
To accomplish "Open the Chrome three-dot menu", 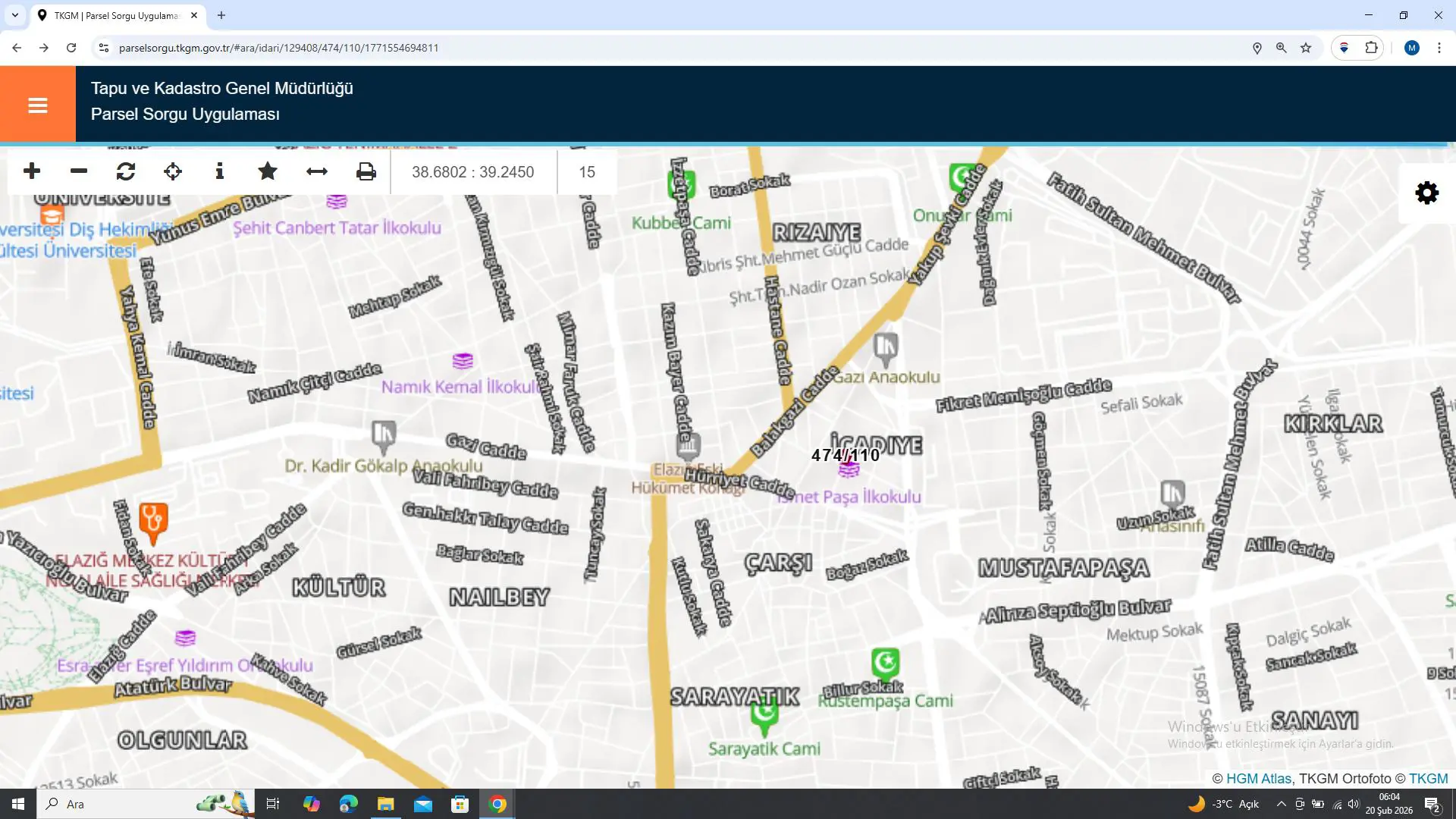I will point(1439,48).
